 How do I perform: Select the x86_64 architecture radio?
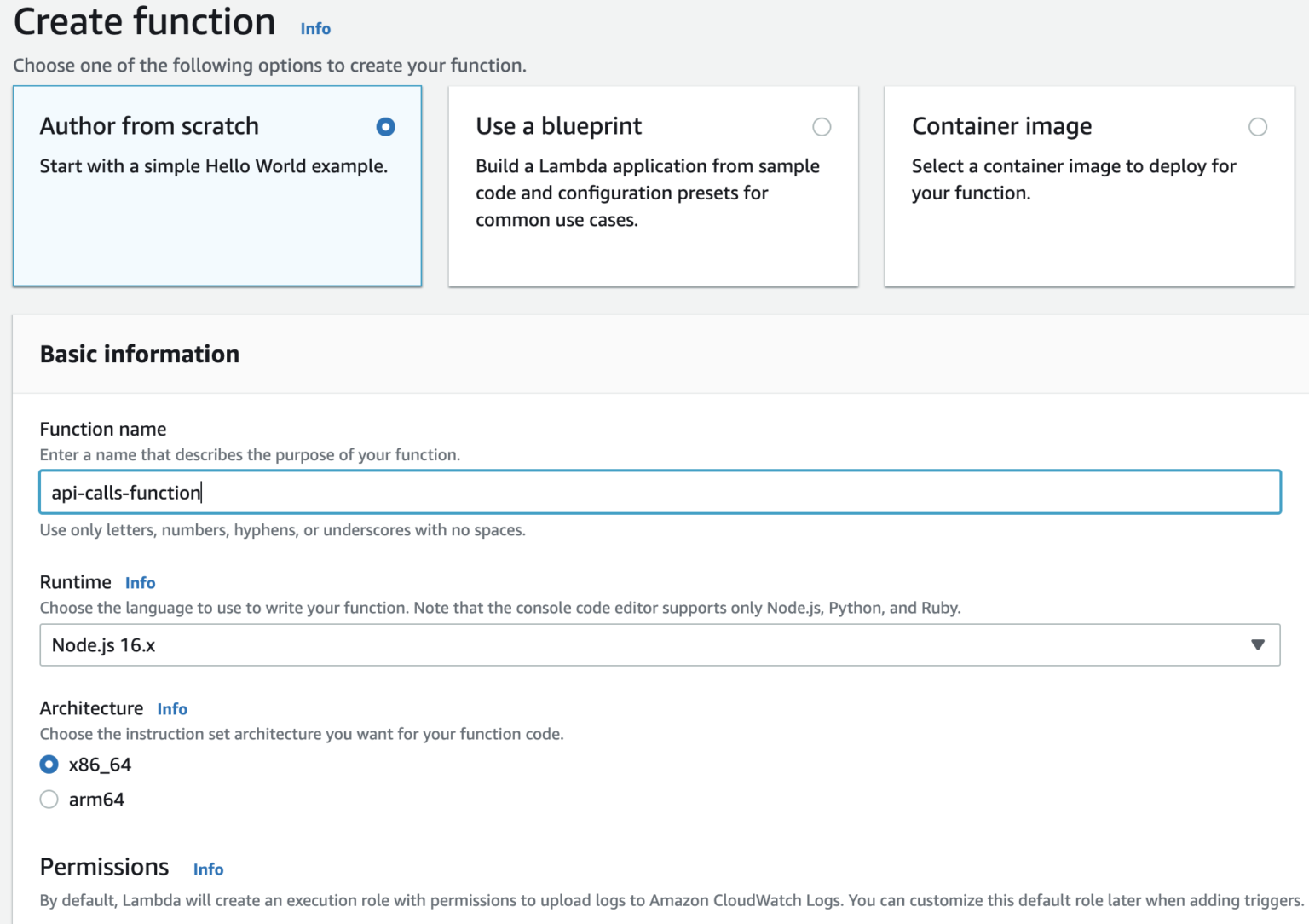[49, 764]
